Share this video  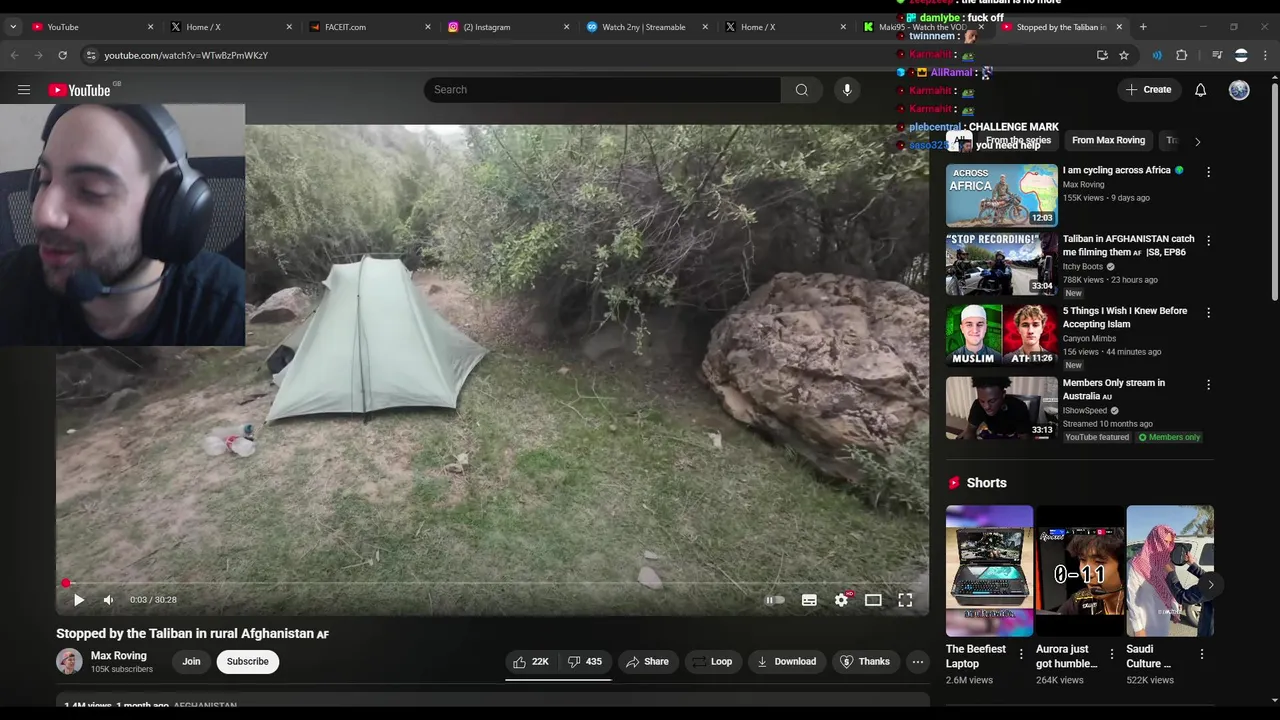click(x=647, y=662)
